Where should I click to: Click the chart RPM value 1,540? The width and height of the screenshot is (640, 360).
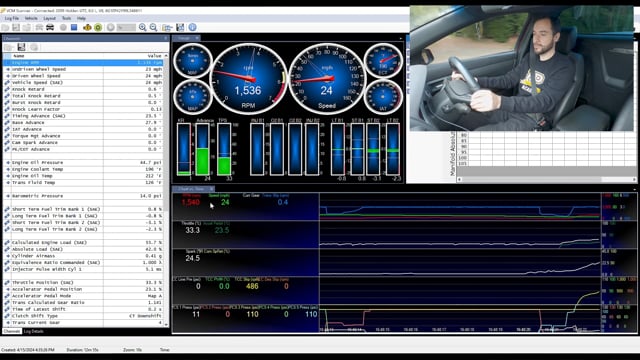coord(191,202)
